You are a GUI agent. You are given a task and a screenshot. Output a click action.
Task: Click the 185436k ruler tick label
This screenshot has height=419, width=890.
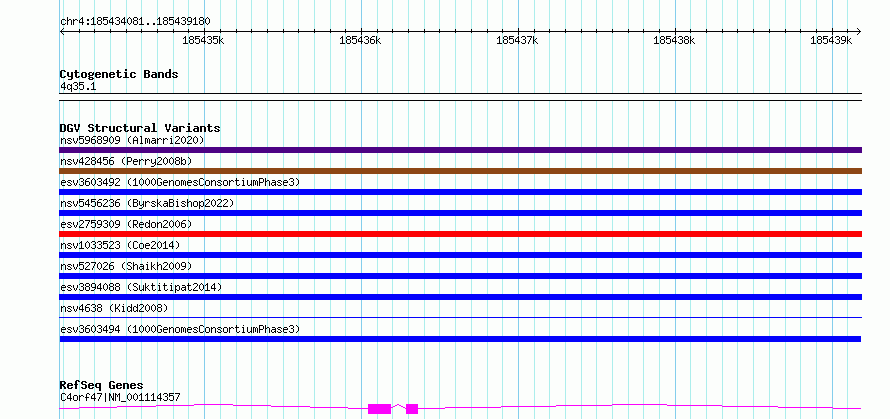click(x=360, y=40)
